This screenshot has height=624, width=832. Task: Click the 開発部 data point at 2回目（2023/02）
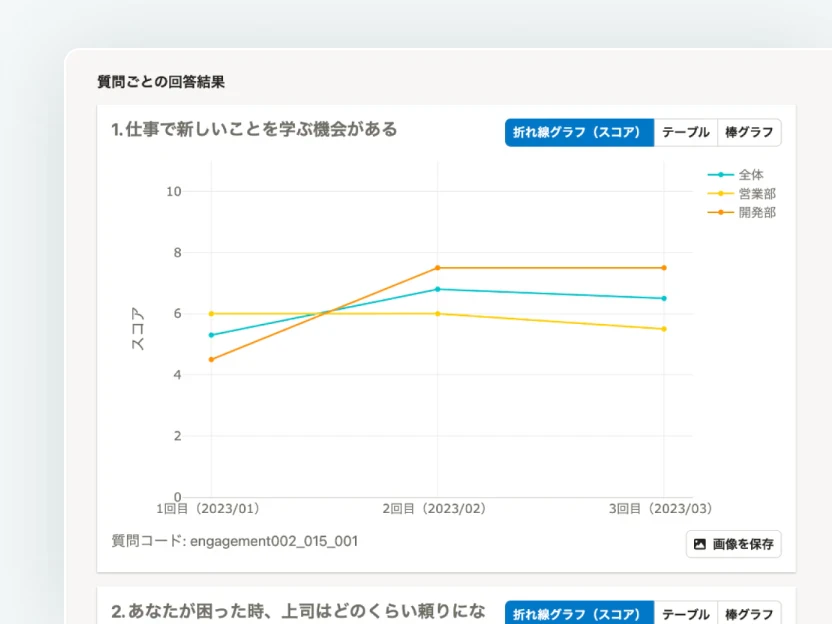pyautogui.click(x=438, y=267)
